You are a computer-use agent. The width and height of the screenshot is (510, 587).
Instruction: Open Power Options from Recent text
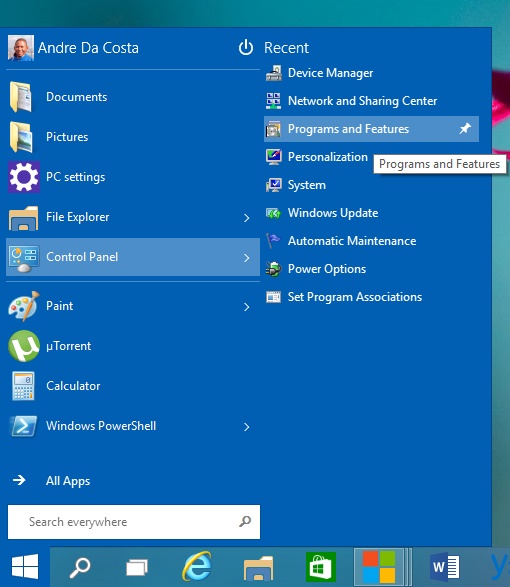327,269
